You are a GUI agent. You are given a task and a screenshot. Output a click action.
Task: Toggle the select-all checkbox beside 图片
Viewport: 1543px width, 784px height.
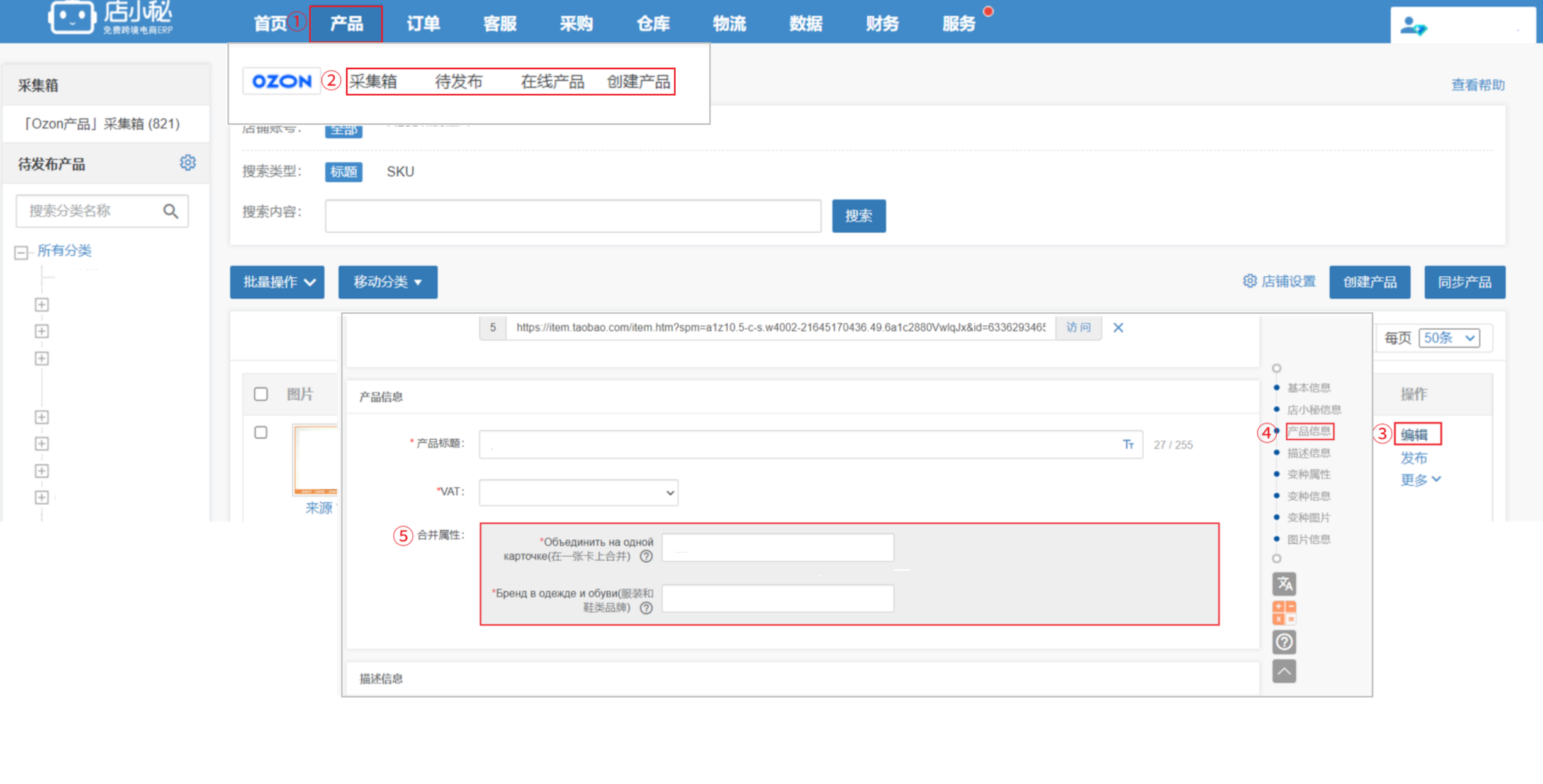point(261,395)
